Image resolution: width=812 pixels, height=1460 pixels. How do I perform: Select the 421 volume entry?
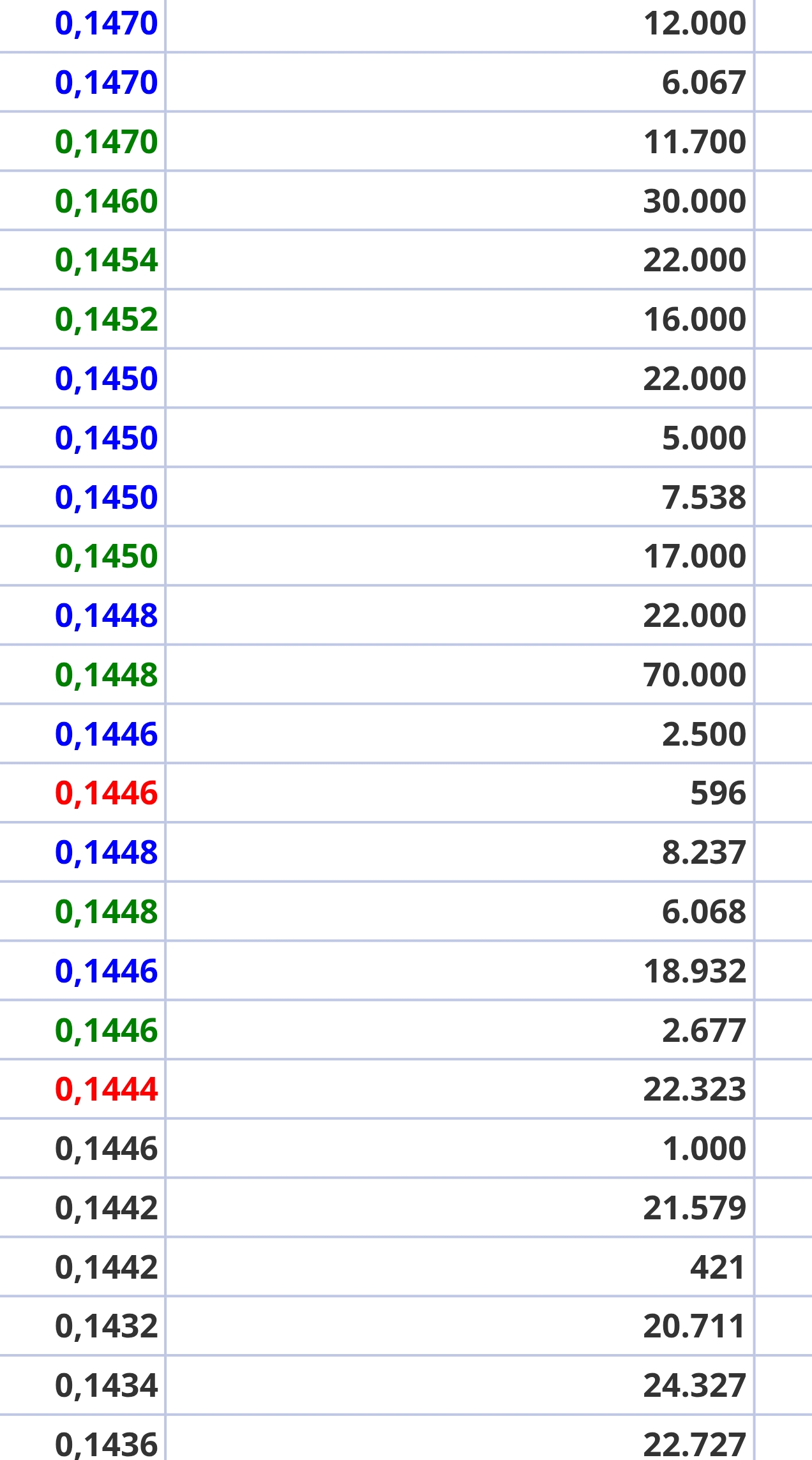coord(718,1267)
